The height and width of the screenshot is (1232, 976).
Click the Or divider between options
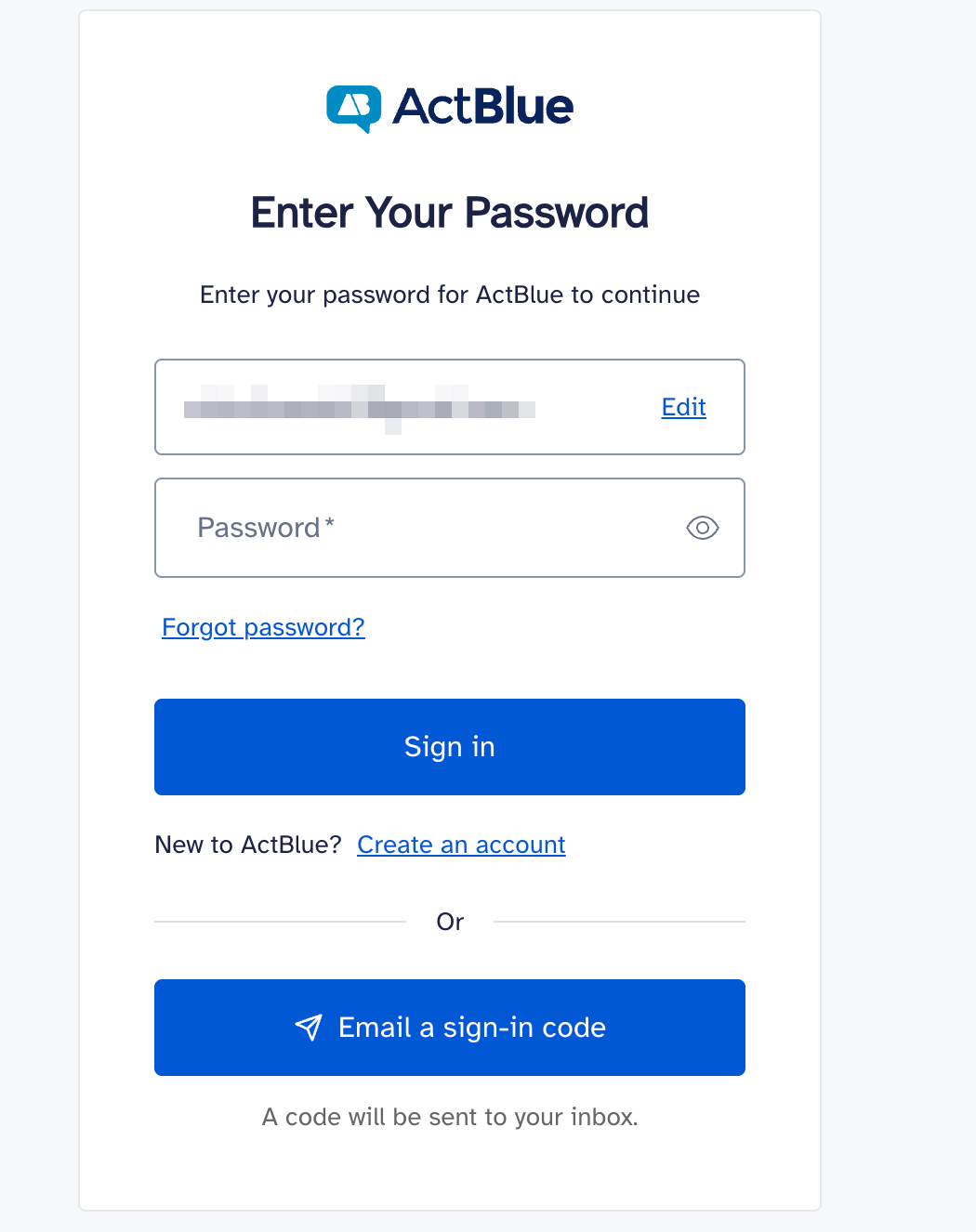click(x=449, y=921)
